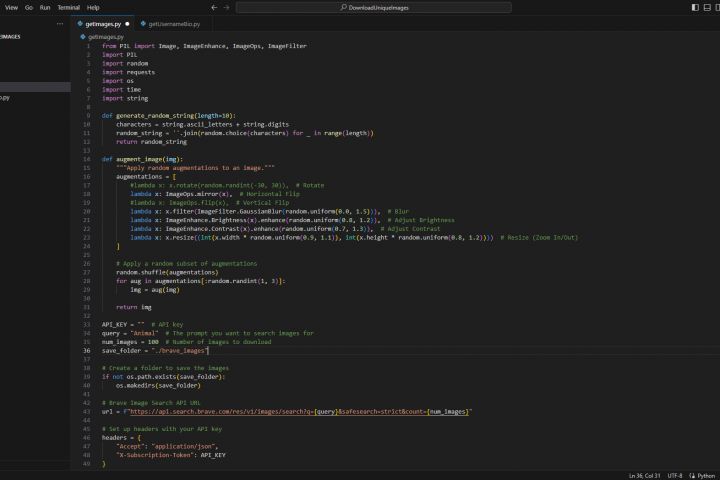Select the highlighted file row in Explorer

coord(35,87)
